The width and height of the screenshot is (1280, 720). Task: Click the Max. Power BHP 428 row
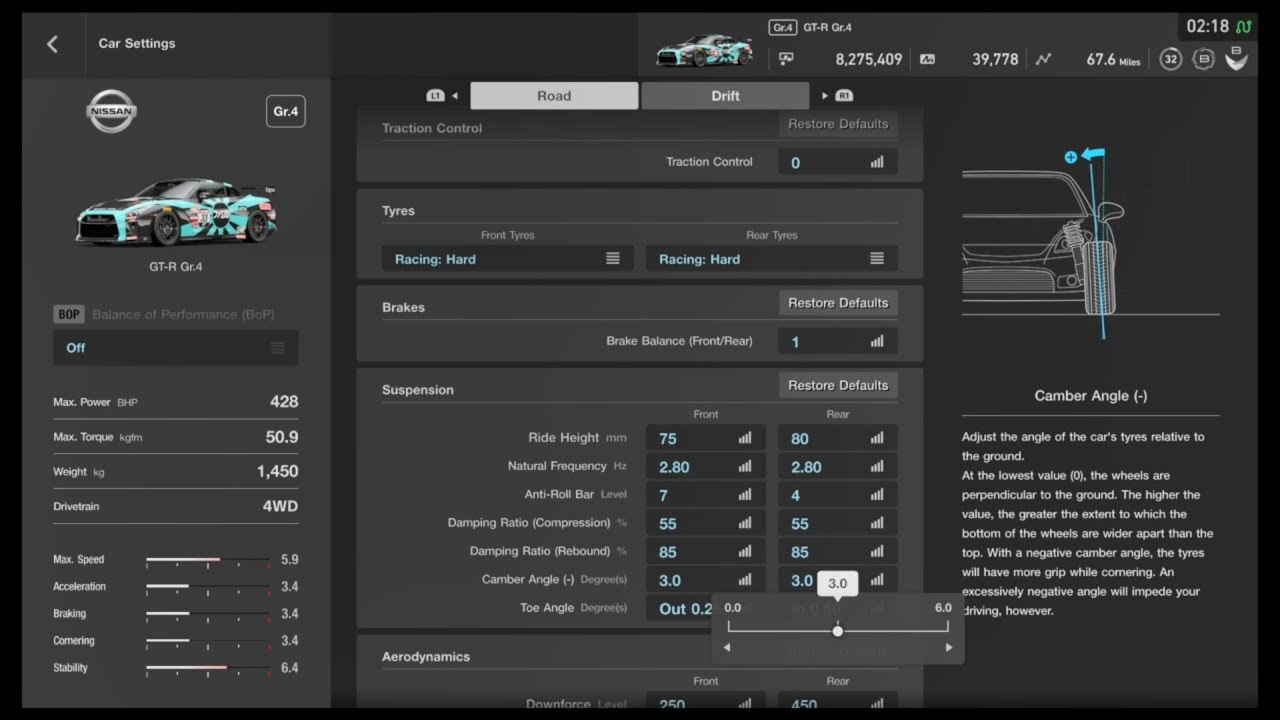coord(176,402)
